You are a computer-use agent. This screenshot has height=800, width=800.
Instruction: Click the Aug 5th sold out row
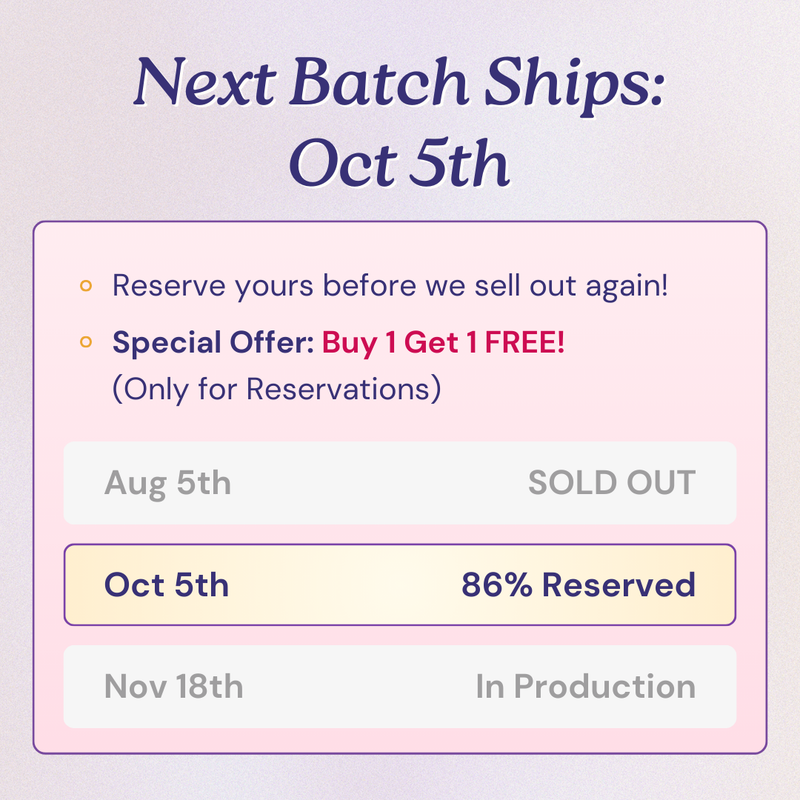(399, 483)
